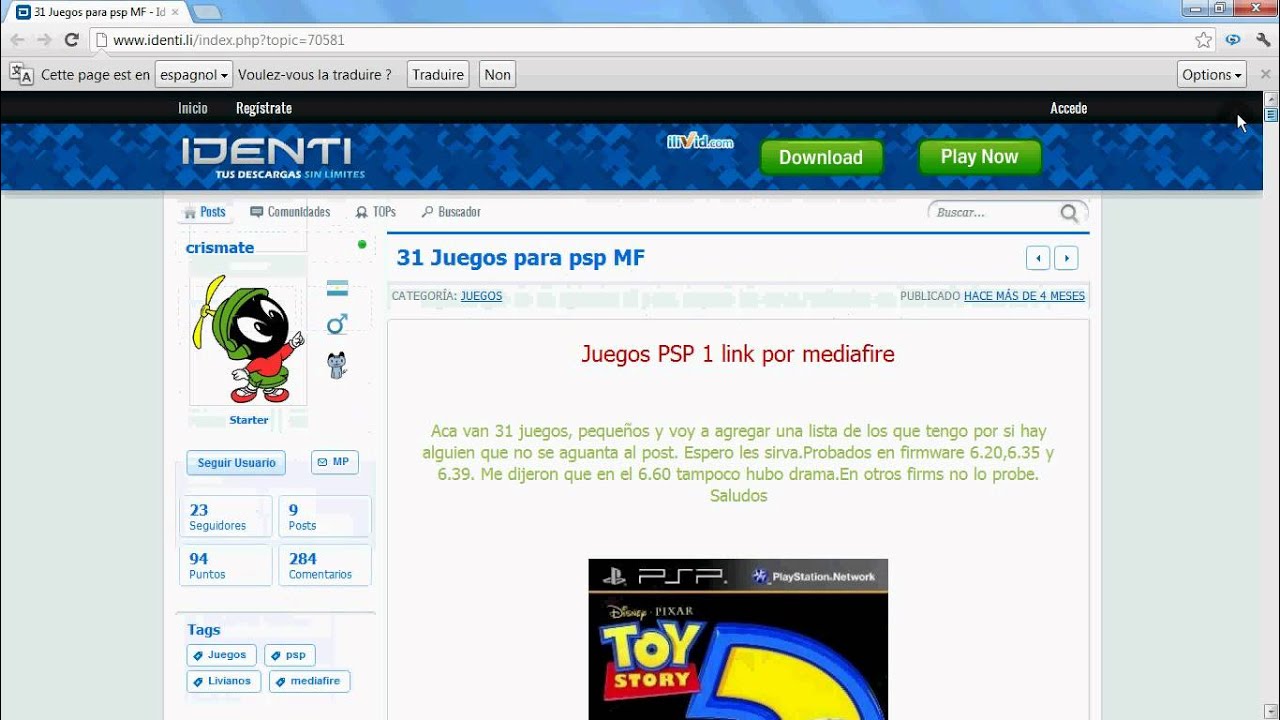
Task: Click the 'HACE MÁS DE 4 MESES' date link
Action: [x=1024, y=296]
